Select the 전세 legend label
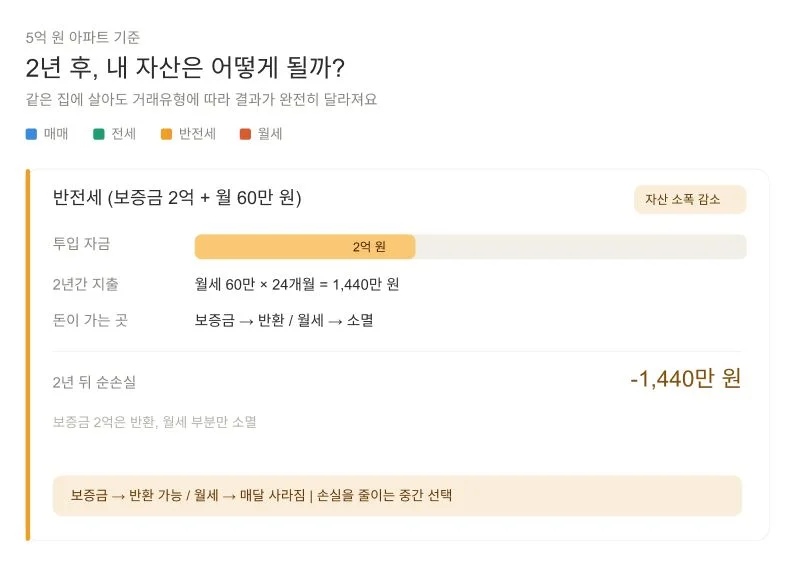 click(x=123, y=134)
